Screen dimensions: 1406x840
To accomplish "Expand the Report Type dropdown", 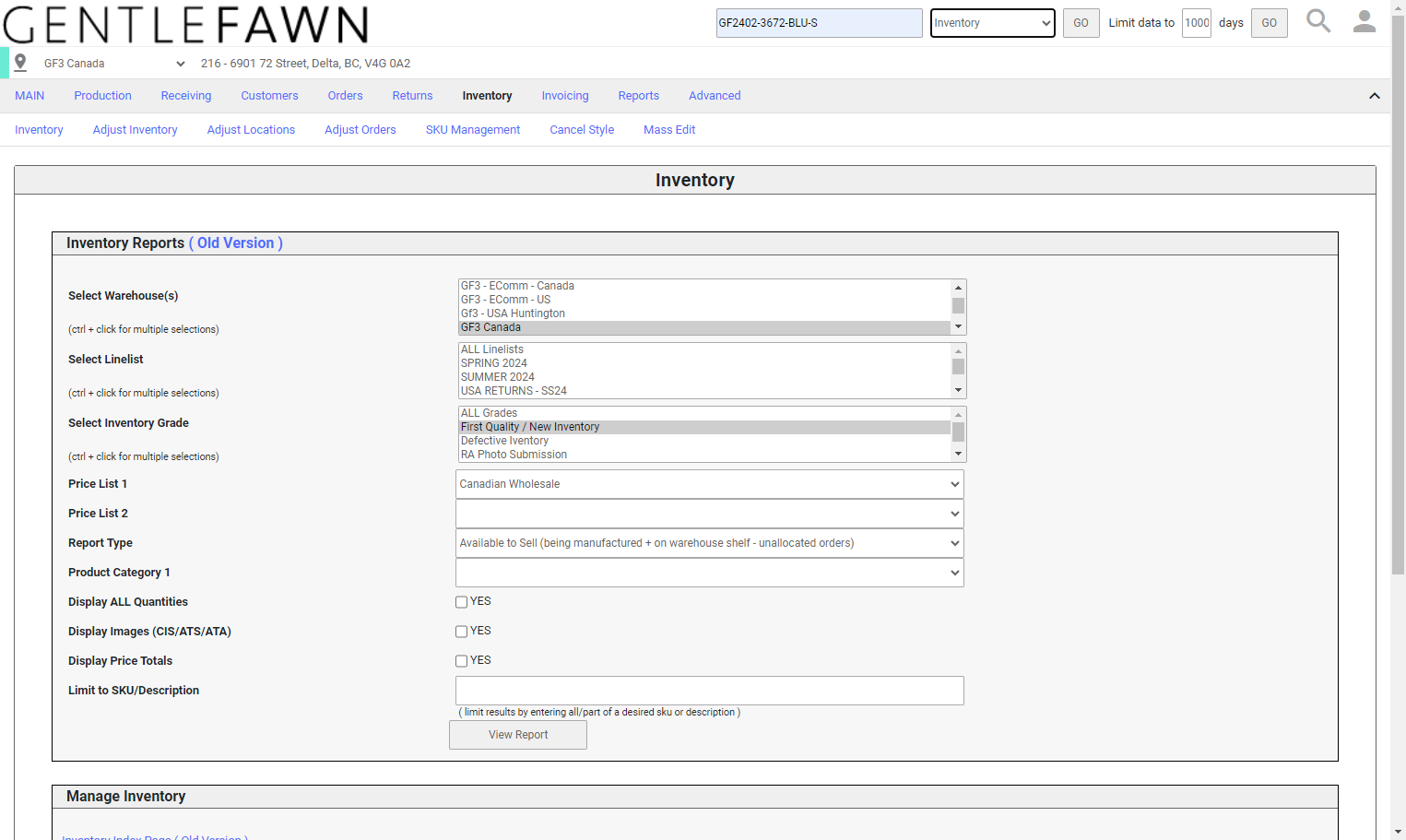I will [x=710, y=543].
